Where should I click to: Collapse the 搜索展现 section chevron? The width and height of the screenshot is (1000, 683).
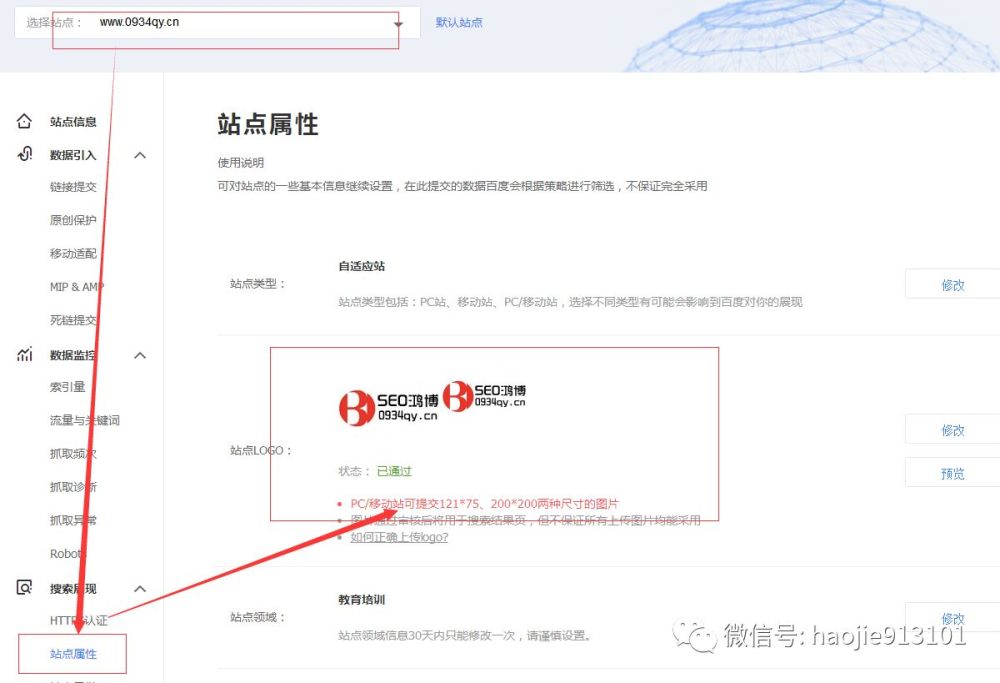(140, 588)
